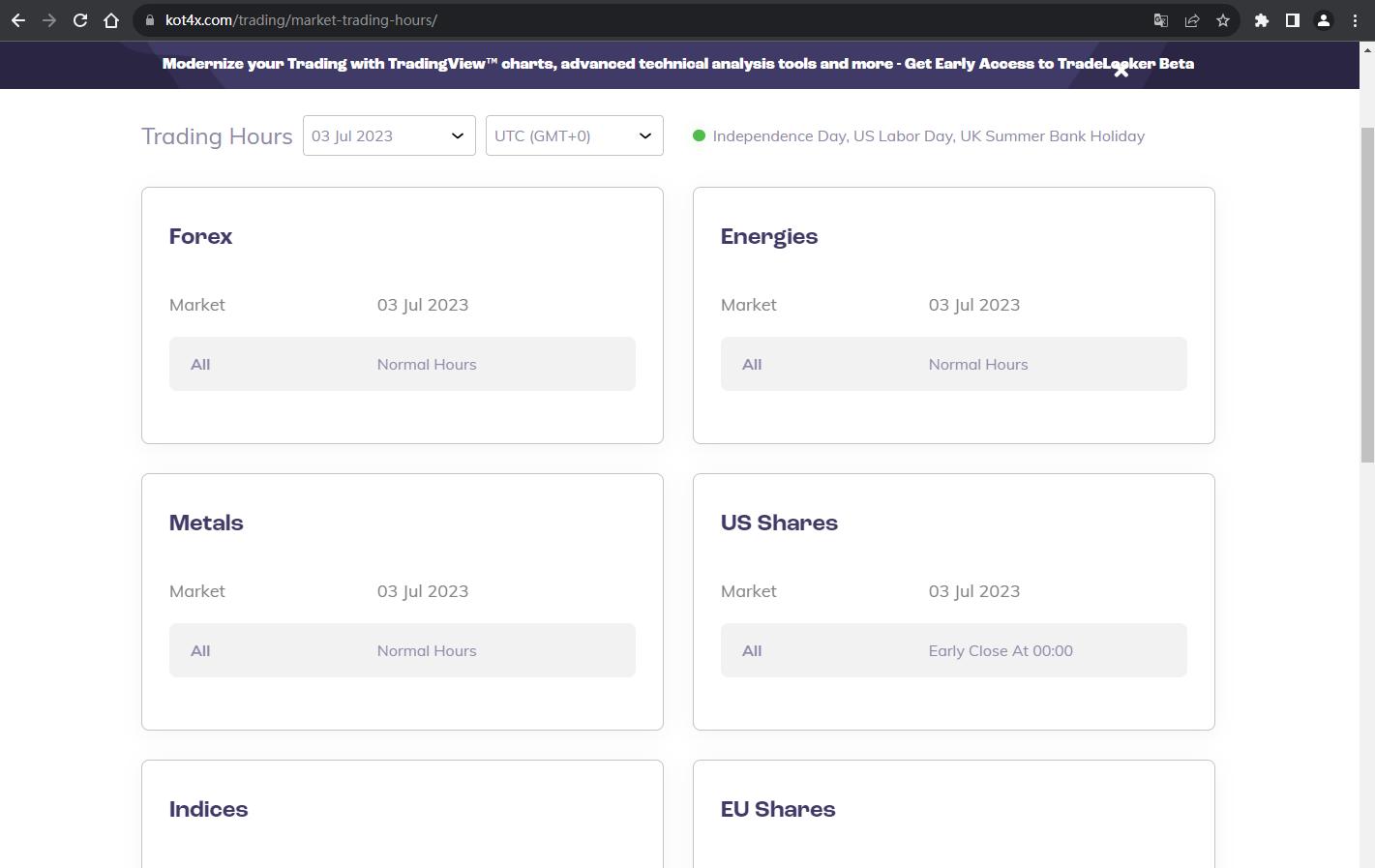Click the date in the Energies card

click(x=974, y=305)
